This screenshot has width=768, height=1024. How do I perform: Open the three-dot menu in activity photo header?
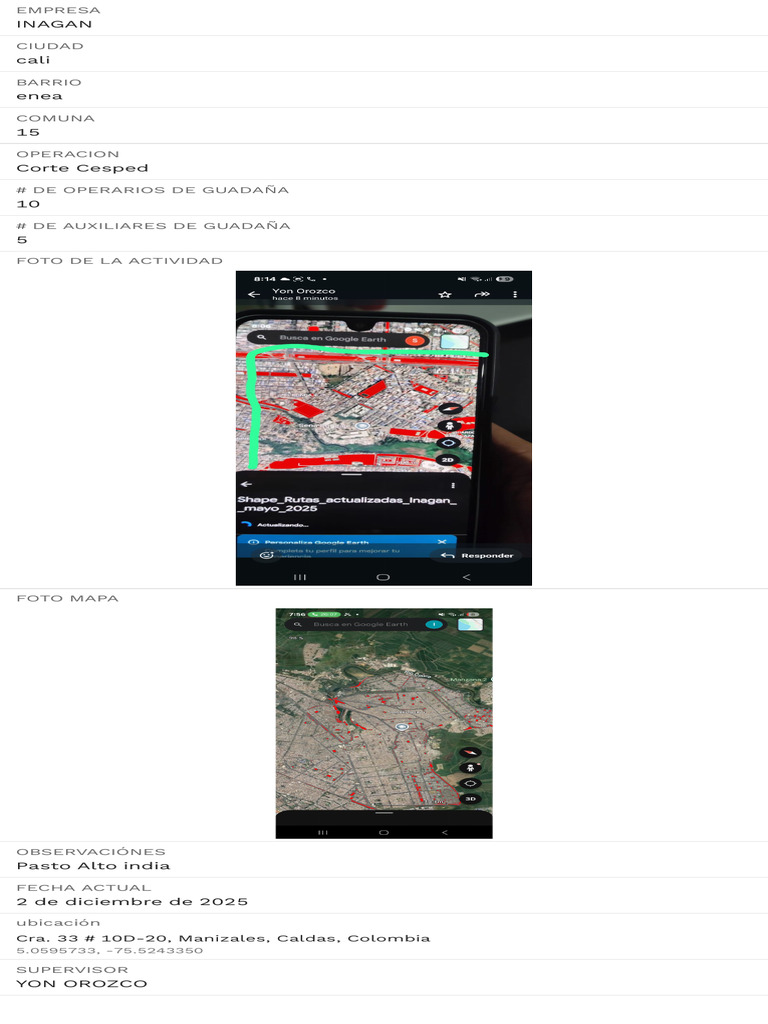pos(515,295)
